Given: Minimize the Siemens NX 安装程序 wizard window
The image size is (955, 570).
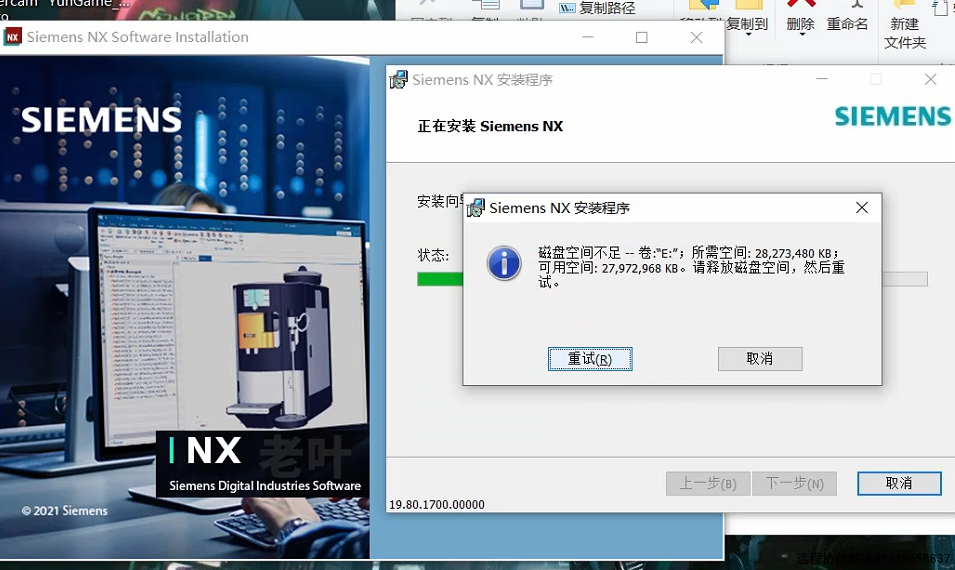Looking at the screenshot, I should click(x=822, y=79).
